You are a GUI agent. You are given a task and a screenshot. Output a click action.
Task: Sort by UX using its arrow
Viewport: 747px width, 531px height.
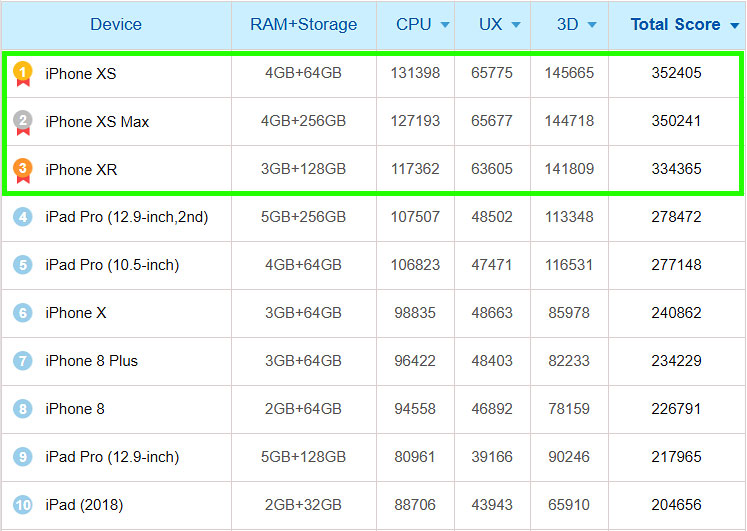tap(516, 25)
